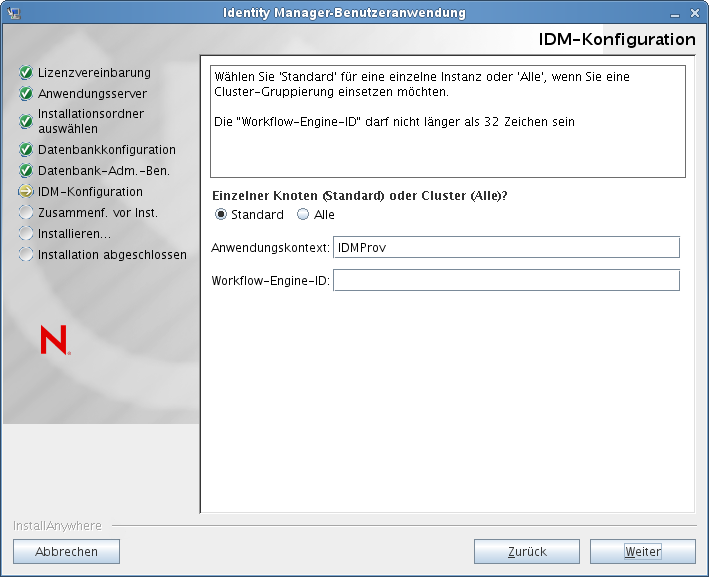Click the Installieren... step label
Image resolution: width=709 pixels, height=577 pixels.
(74, 234)
